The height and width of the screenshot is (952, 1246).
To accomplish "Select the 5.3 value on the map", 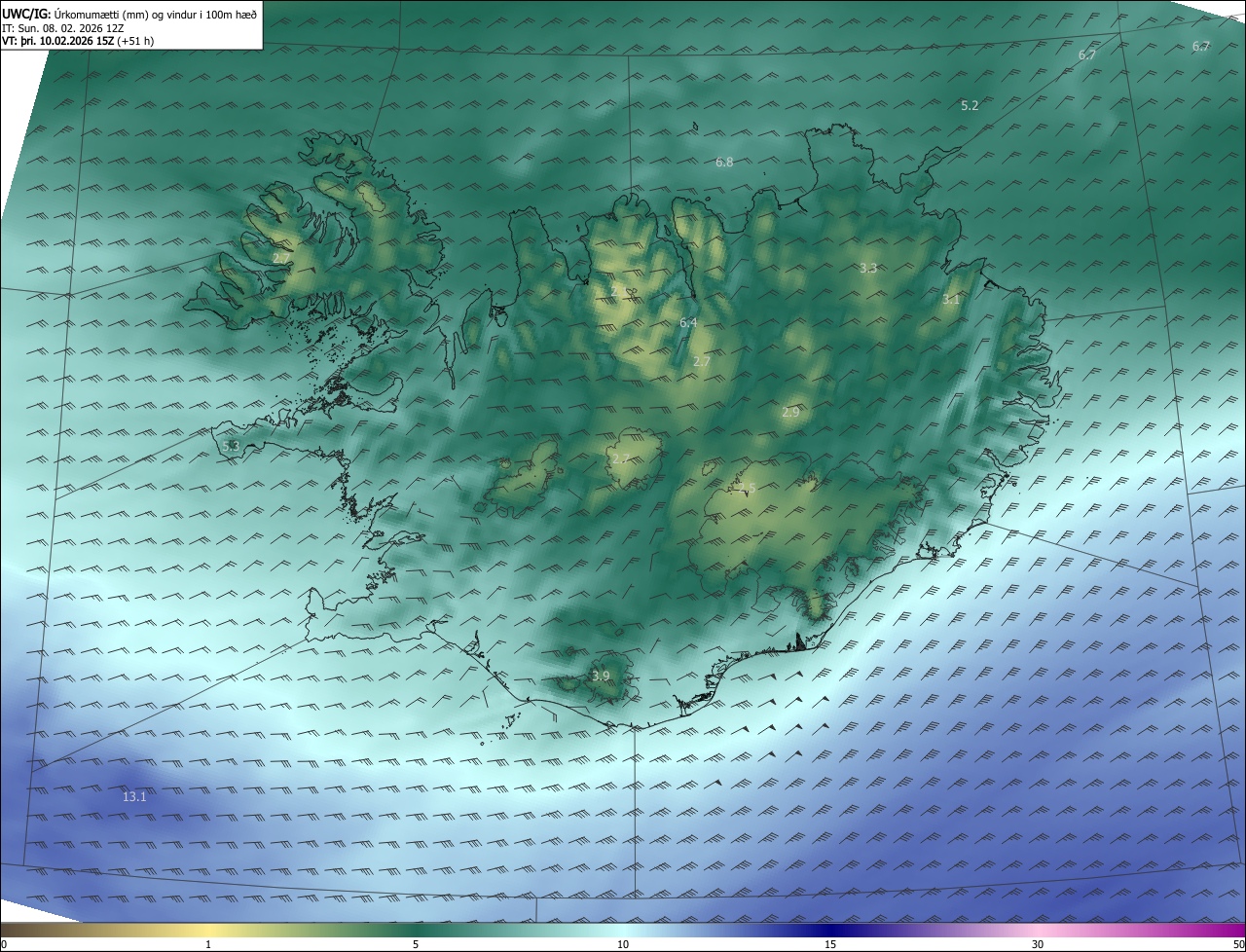I will 231,446.
